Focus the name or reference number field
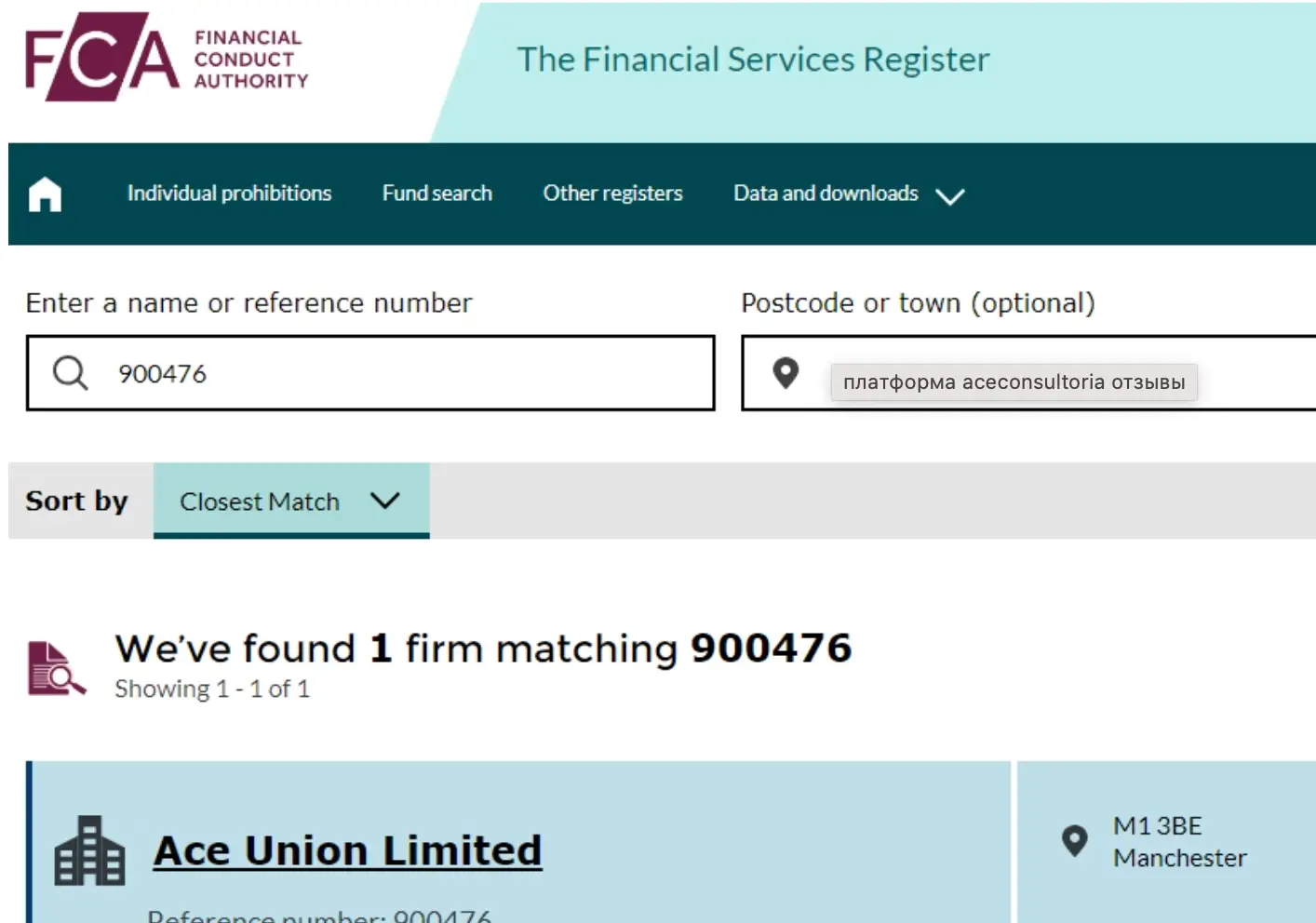 pos(370,373)
